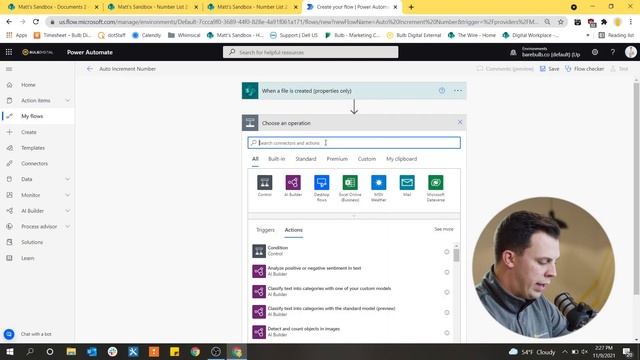Viewport: 640px width, 360px height.
Task: Expand the Process advisor nav group
Action: click(x=68, y=227)
